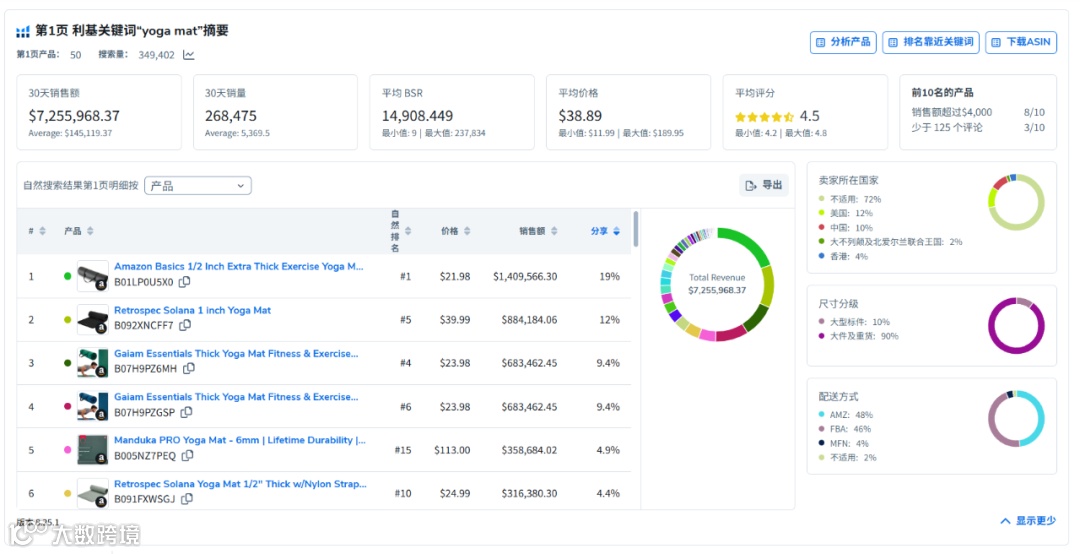Click the 排名靠近关键词 button
The image size is (1080, 554).
(931, 42)
